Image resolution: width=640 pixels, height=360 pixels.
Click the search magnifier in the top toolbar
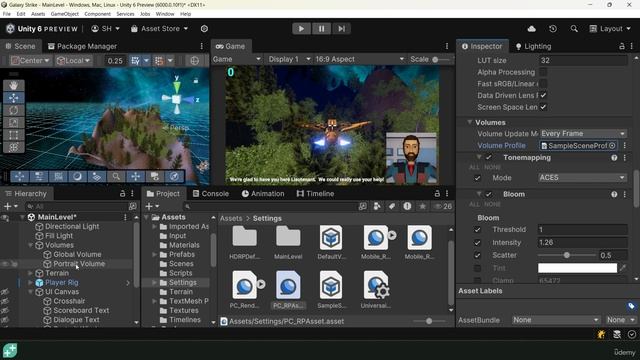coord(574,29)
